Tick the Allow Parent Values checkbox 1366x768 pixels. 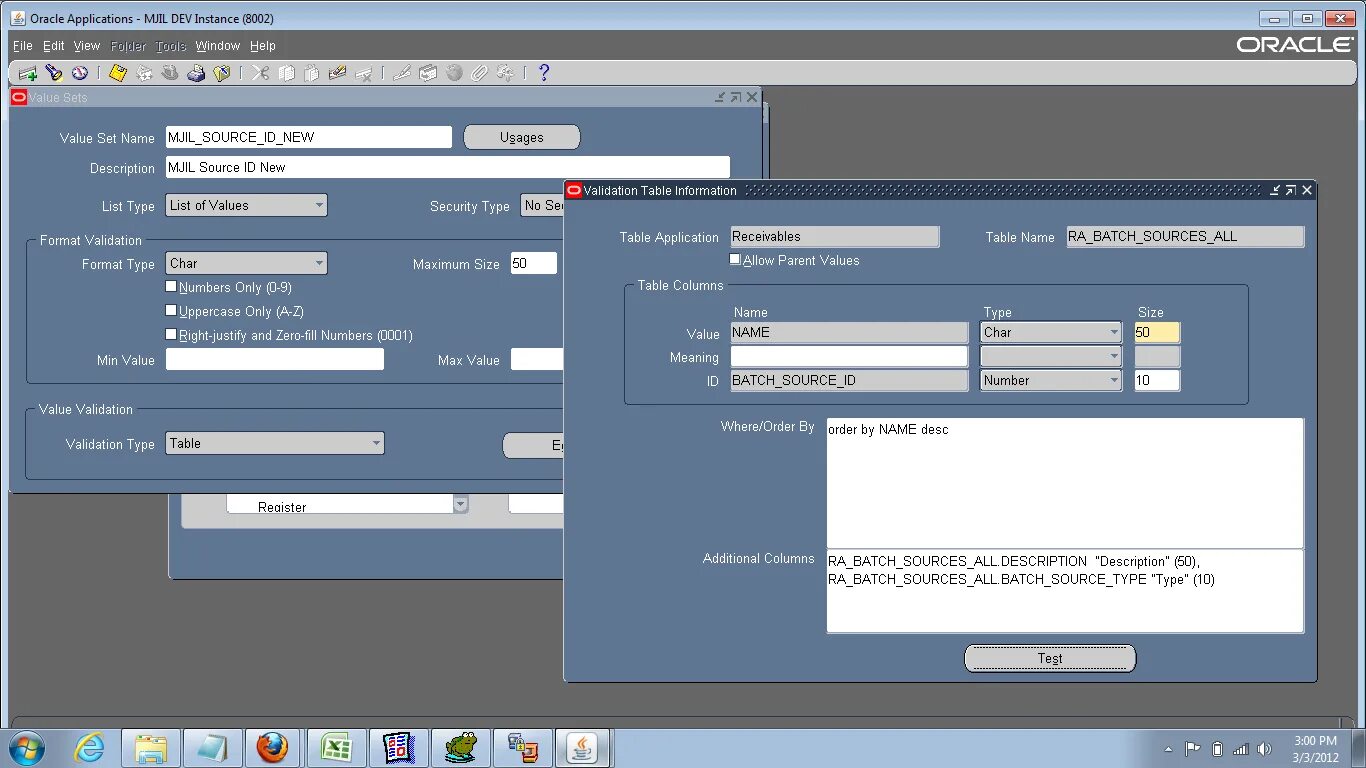tap(735, 259)
